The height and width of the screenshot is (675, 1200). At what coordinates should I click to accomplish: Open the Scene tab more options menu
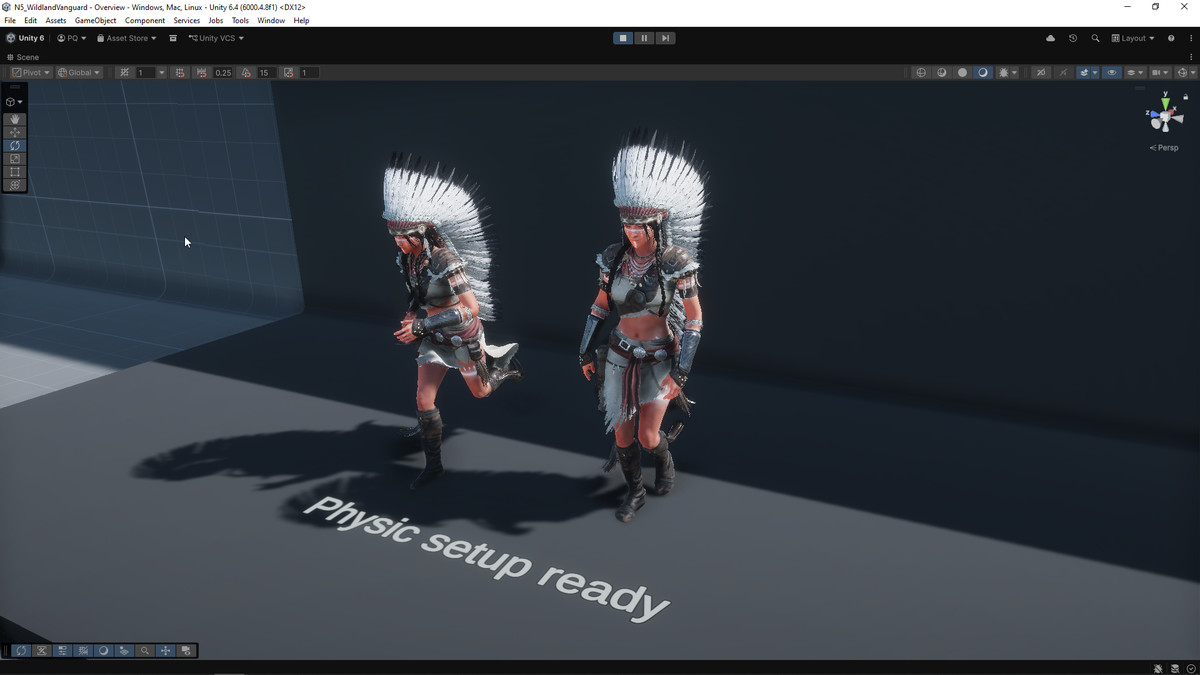[x=1192, y=57]
